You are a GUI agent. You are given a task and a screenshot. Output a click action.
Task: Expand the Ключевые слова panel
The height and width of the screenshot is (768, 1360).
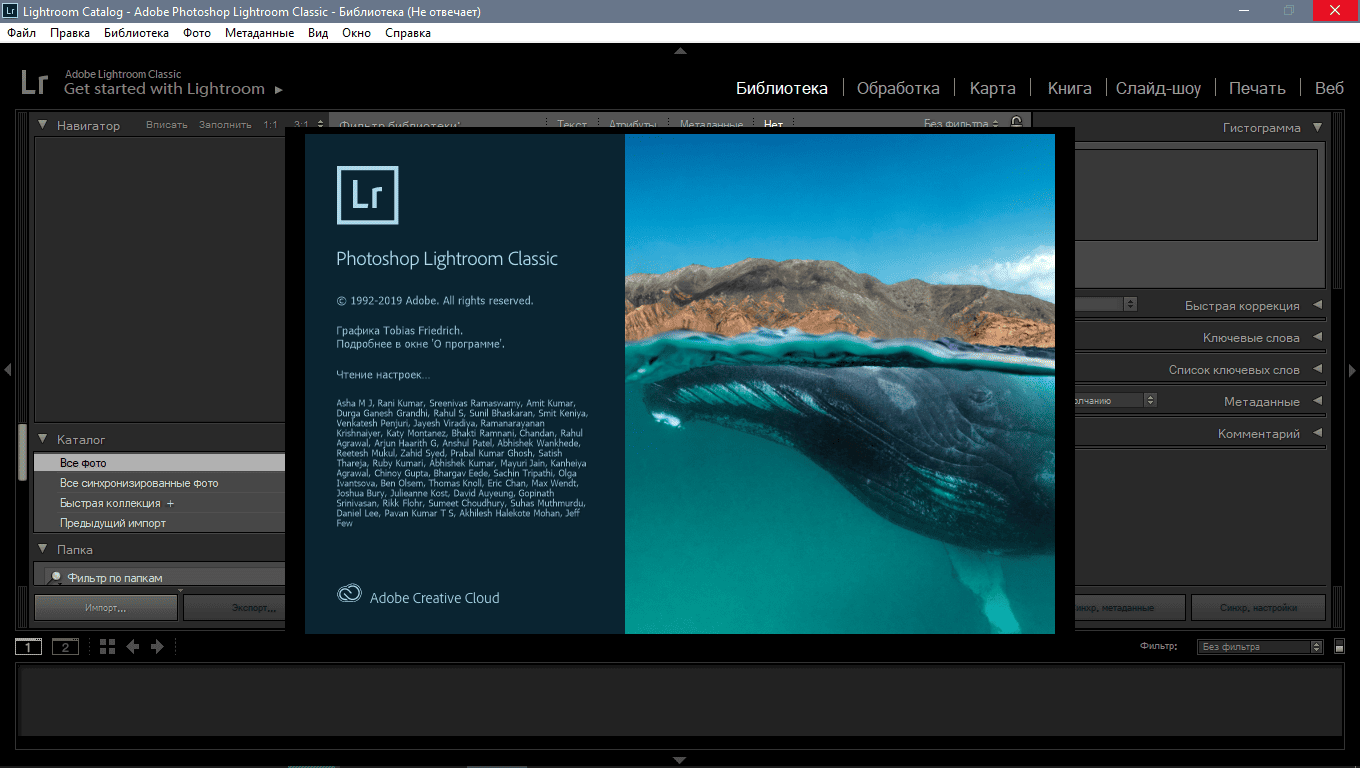[x=1317, y=337]
